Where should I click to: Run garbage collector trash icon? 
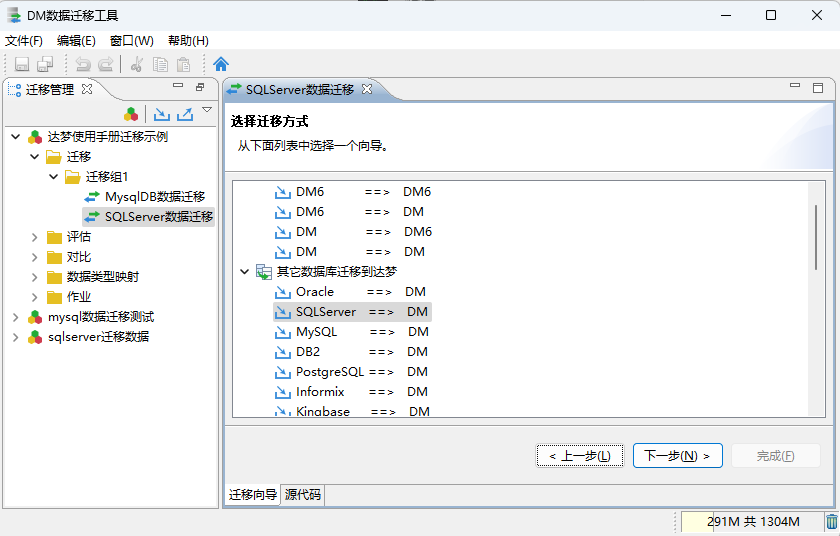coord(831,522)
